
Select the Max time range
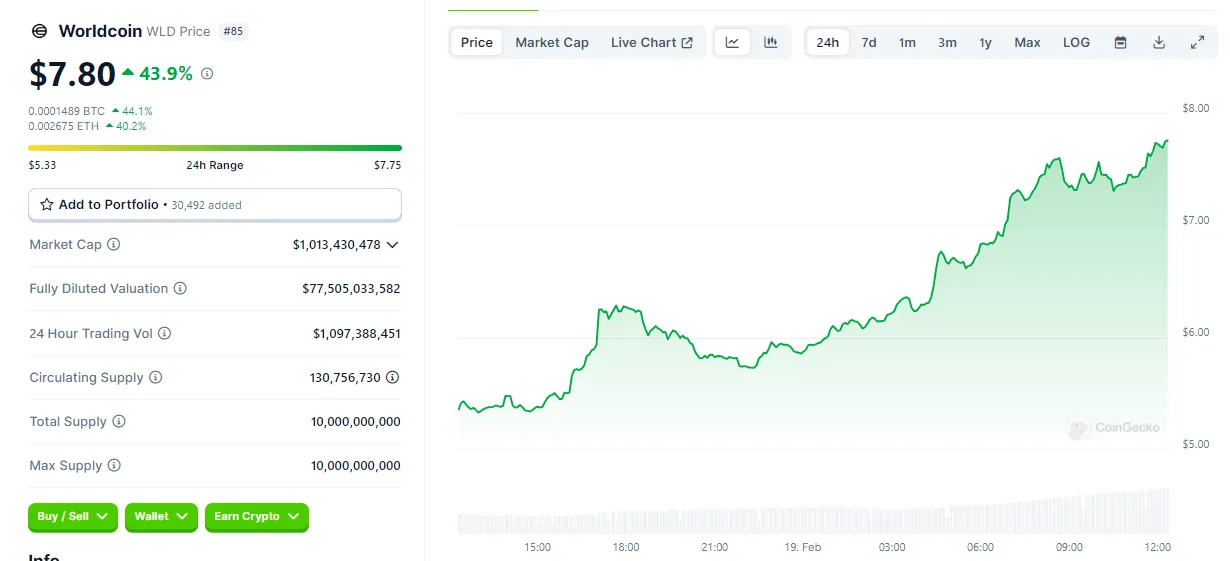coord(1027,42)
